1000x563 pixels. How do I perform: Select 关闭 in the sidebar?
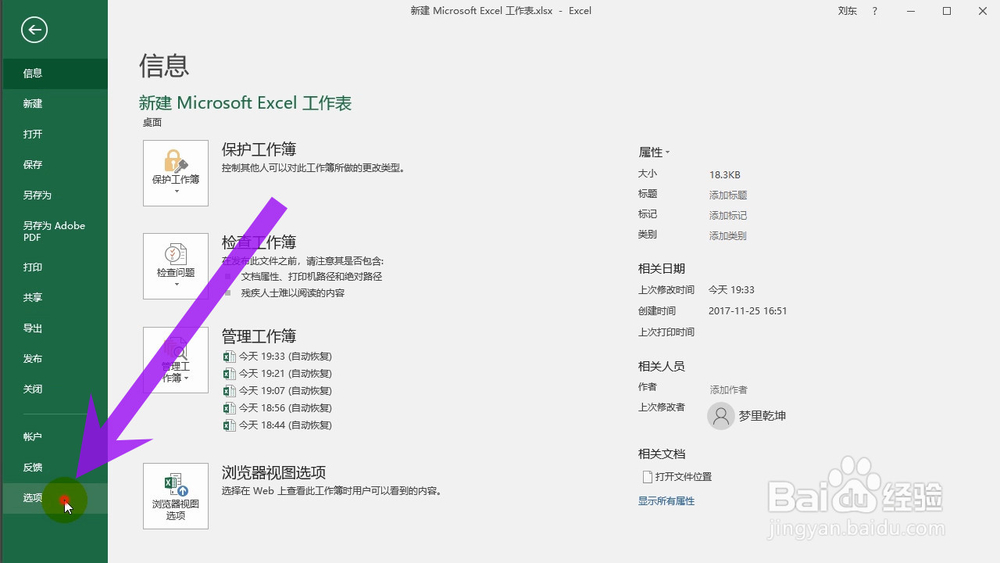coord(55,389)
